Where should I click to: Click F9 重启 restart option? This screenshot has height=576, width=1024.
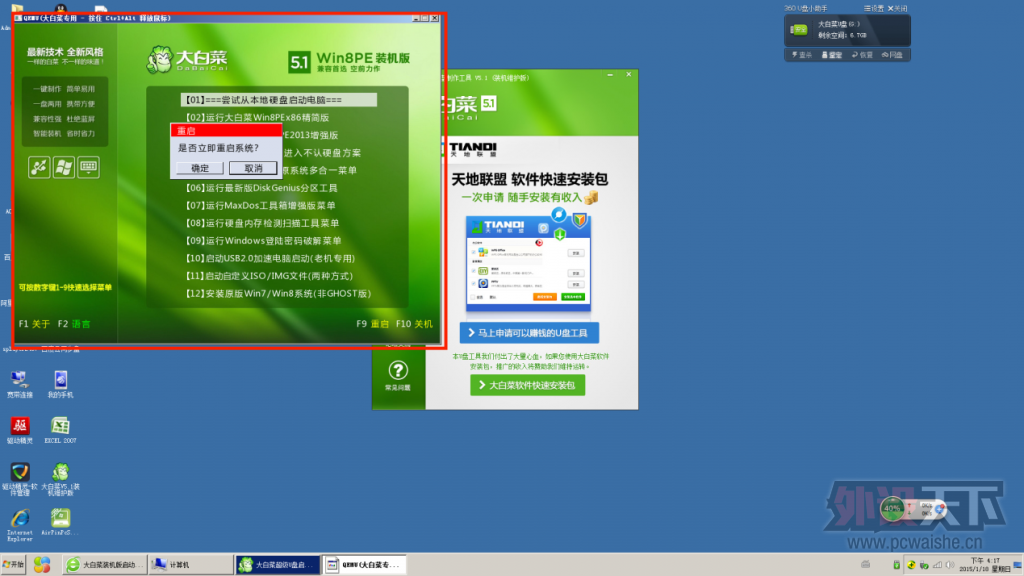click(x=372, y=324)
